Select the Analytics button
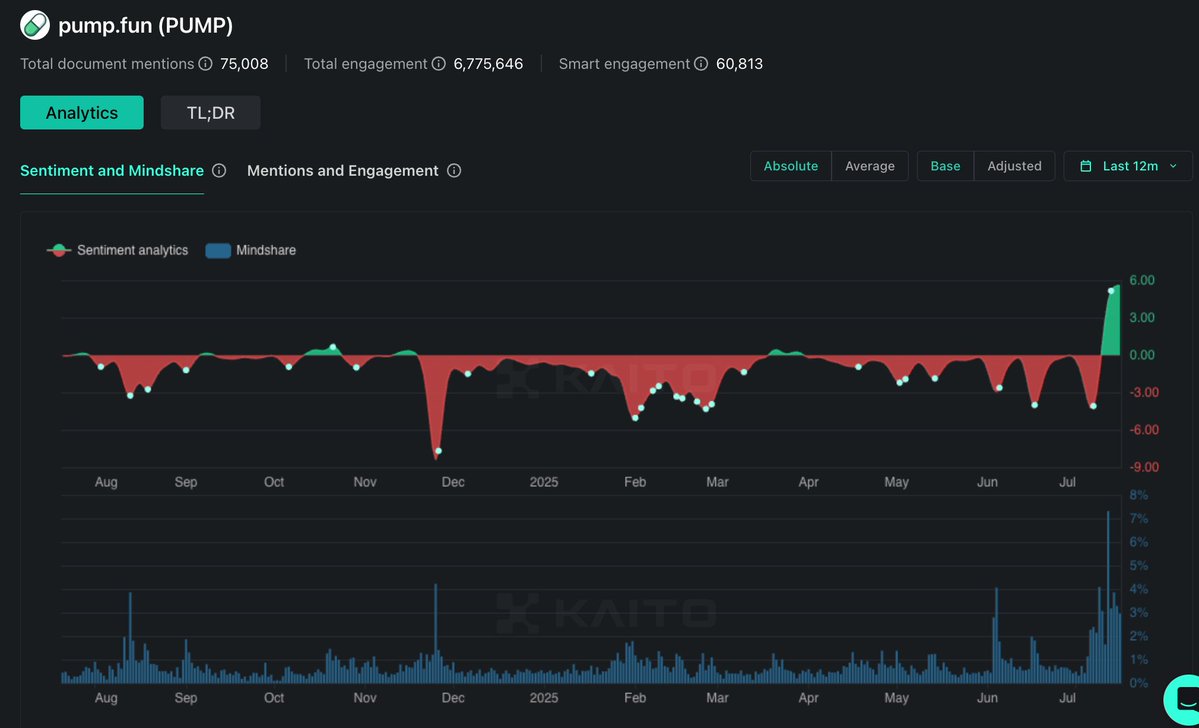 82,112
